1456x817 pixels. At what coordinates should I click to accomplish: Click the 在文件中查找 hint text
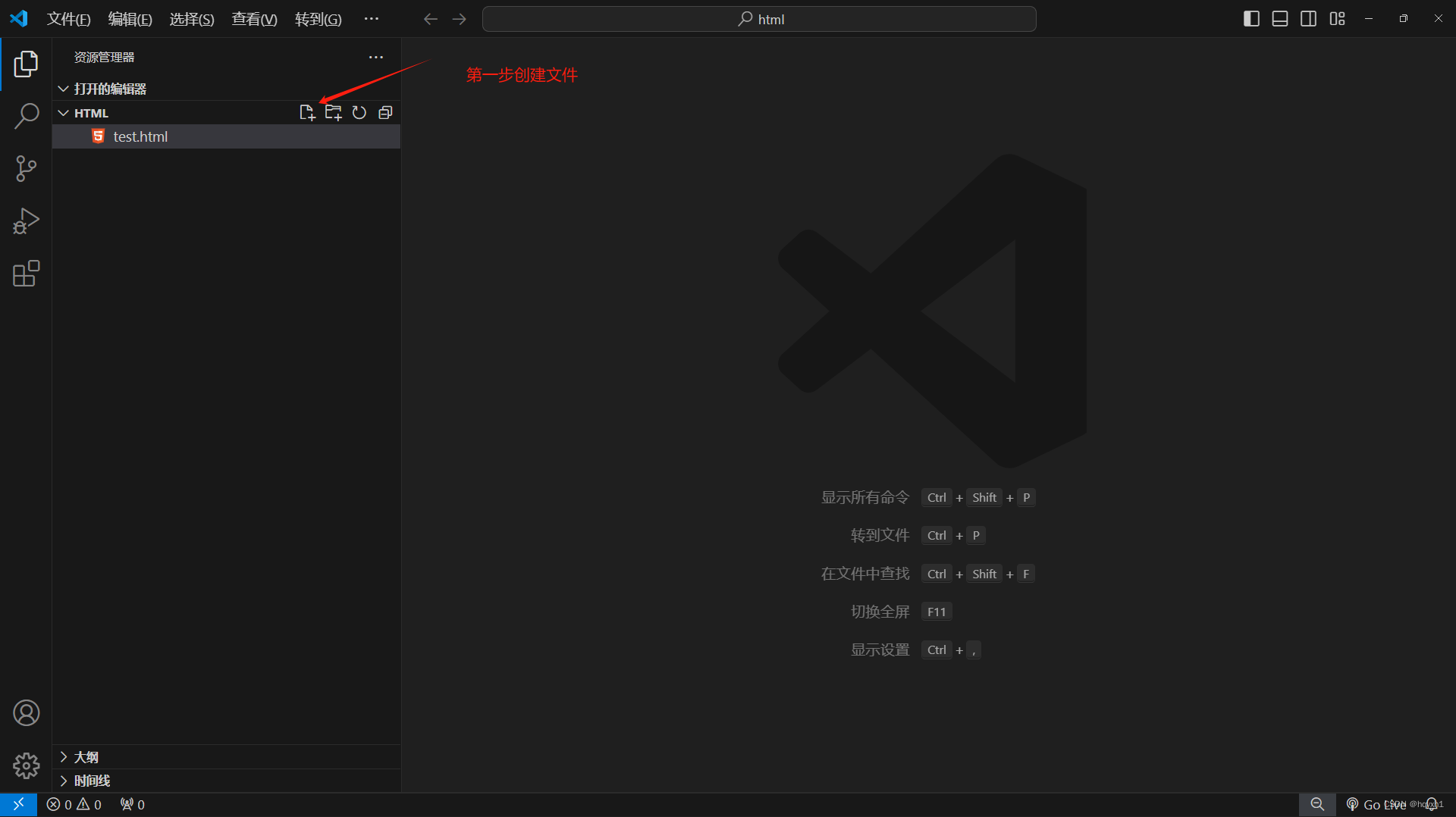pyautogui.click(x=865, y=574)
